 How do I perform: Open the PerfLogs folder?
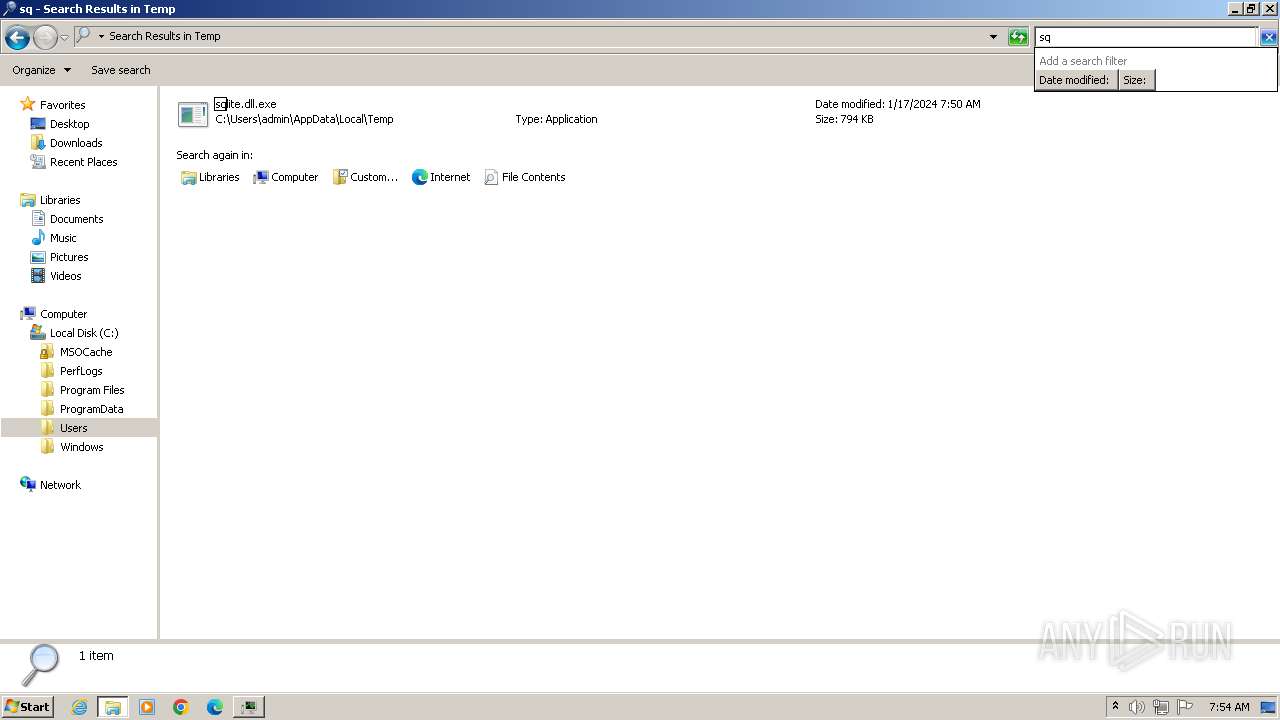point(81,371)
